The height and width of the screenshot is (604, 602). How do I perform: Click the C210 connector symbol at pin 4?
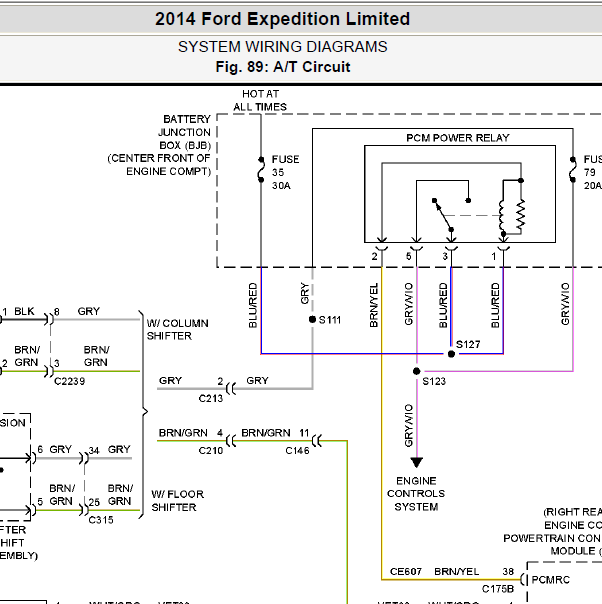pos(231,440)
